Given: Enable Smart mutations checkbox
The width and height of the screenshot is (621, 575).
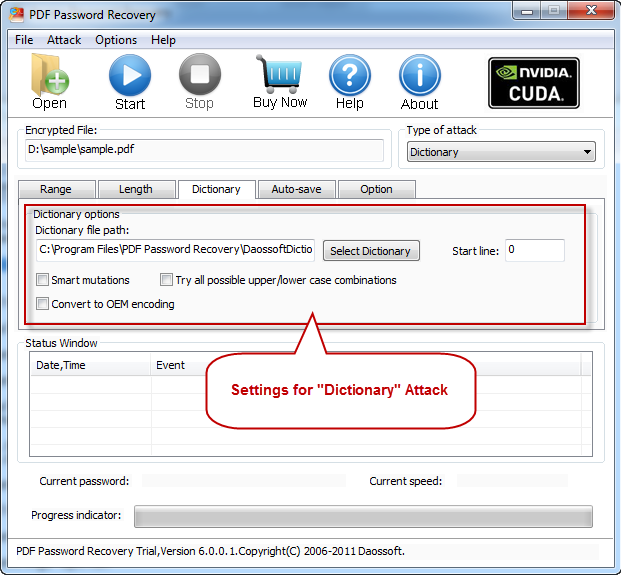Looking at the screenshot, I should (x=42, y=280).
